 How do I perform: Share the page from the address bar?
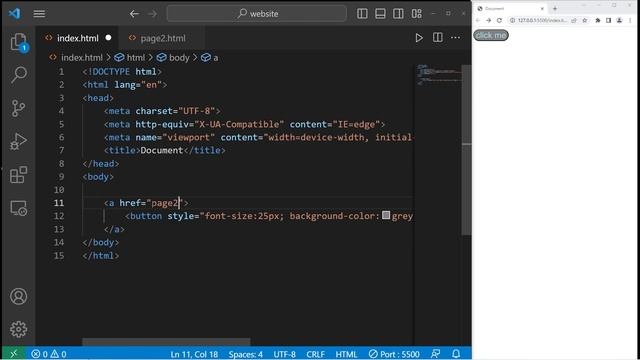[x=574, y=20]
